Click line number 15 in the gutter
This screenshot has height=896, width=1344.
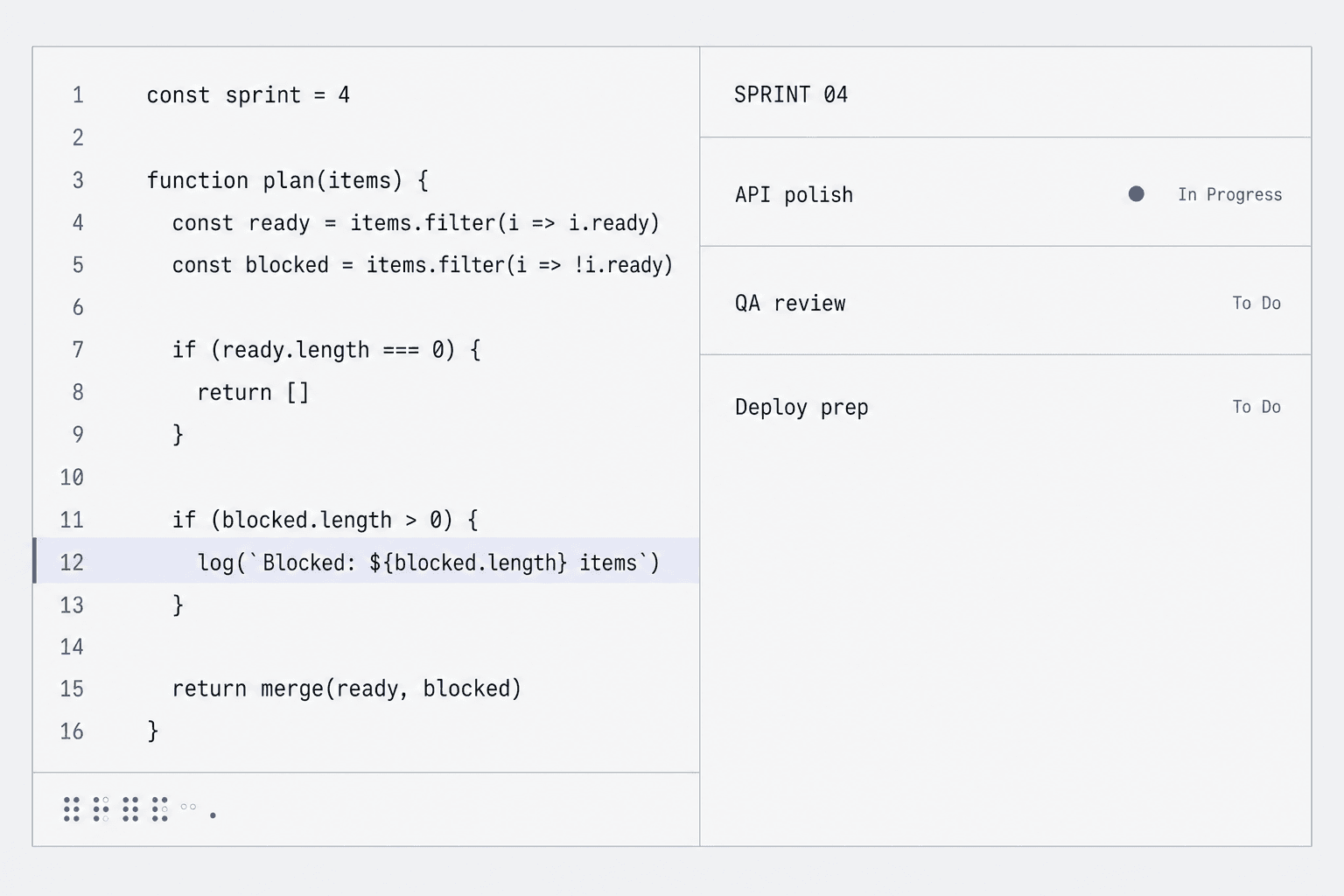pyautogui.click(x=72, y=689)
